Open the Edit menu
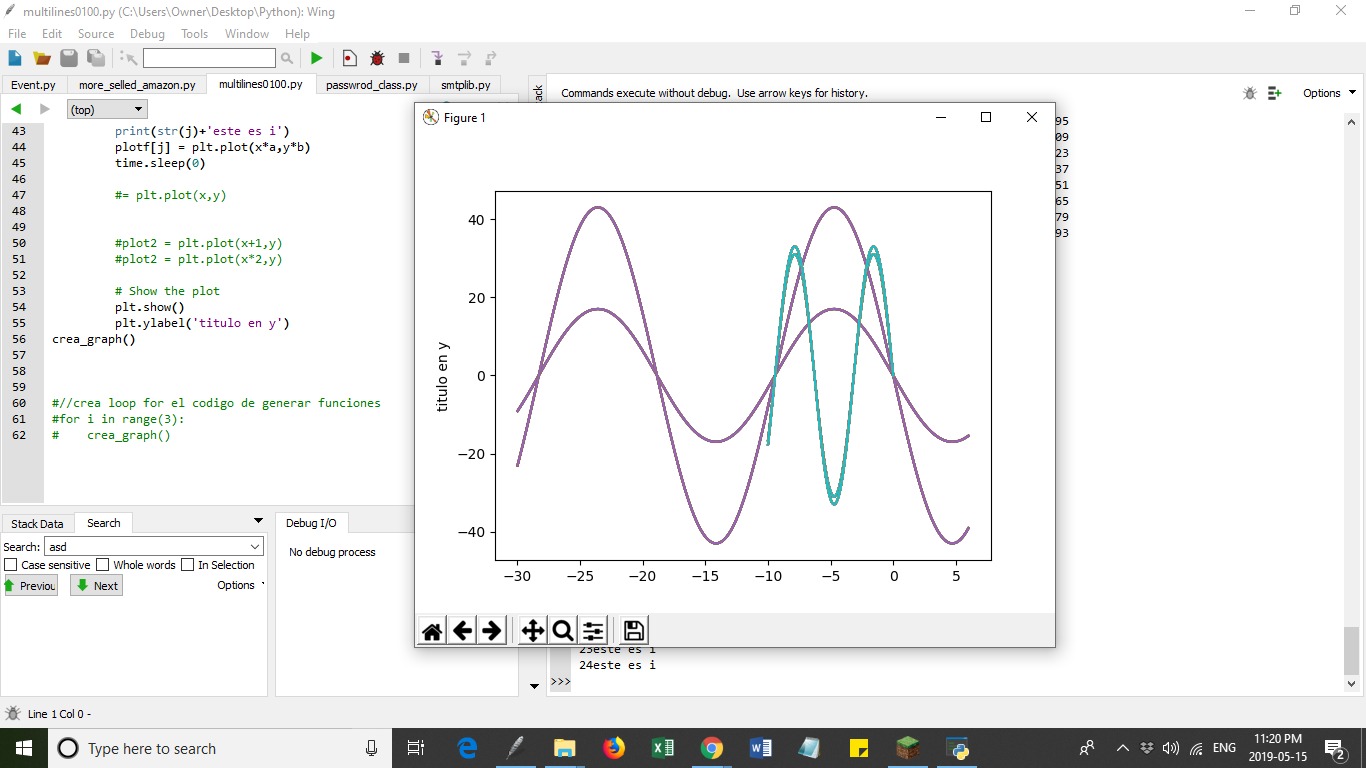 (52, 33)
